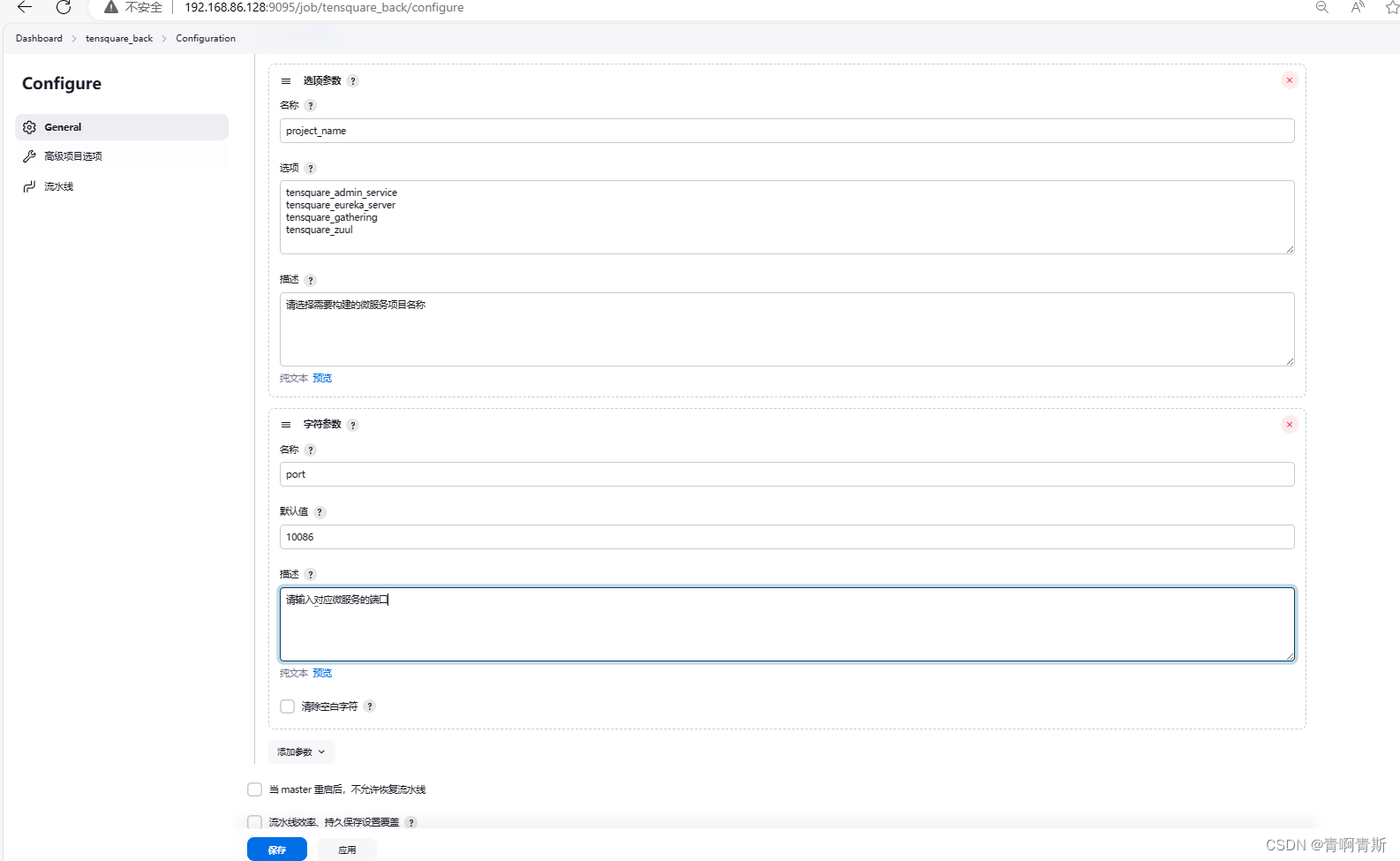The width and height of the screenshot is (1400, 861).
Task: Open help for 选项 choices field
Action: [311, 169]
